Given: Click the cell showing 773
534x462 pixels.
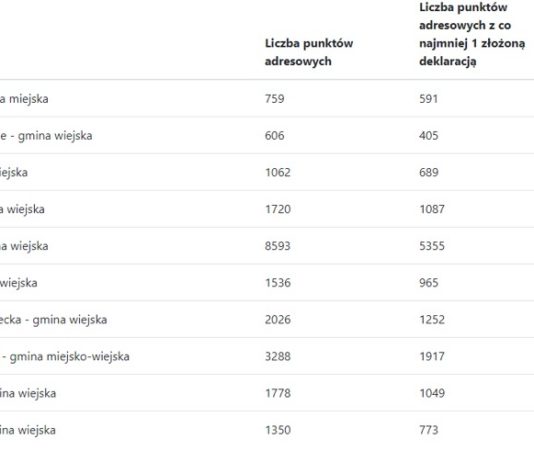Looking at the screenshot, I should point(428,430).
